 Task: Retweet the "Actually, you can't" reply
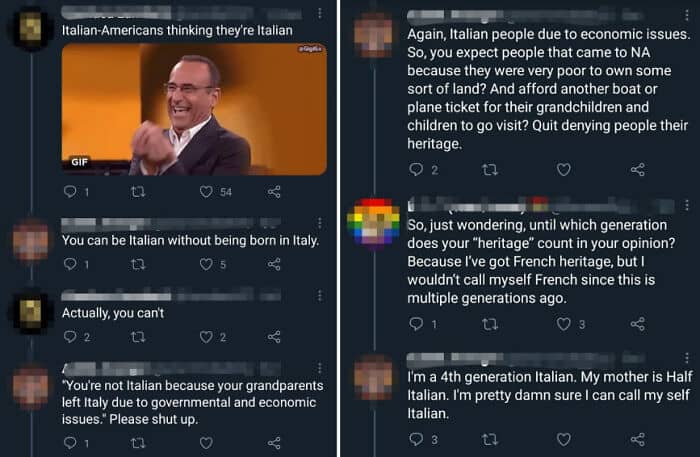point(138,337)
